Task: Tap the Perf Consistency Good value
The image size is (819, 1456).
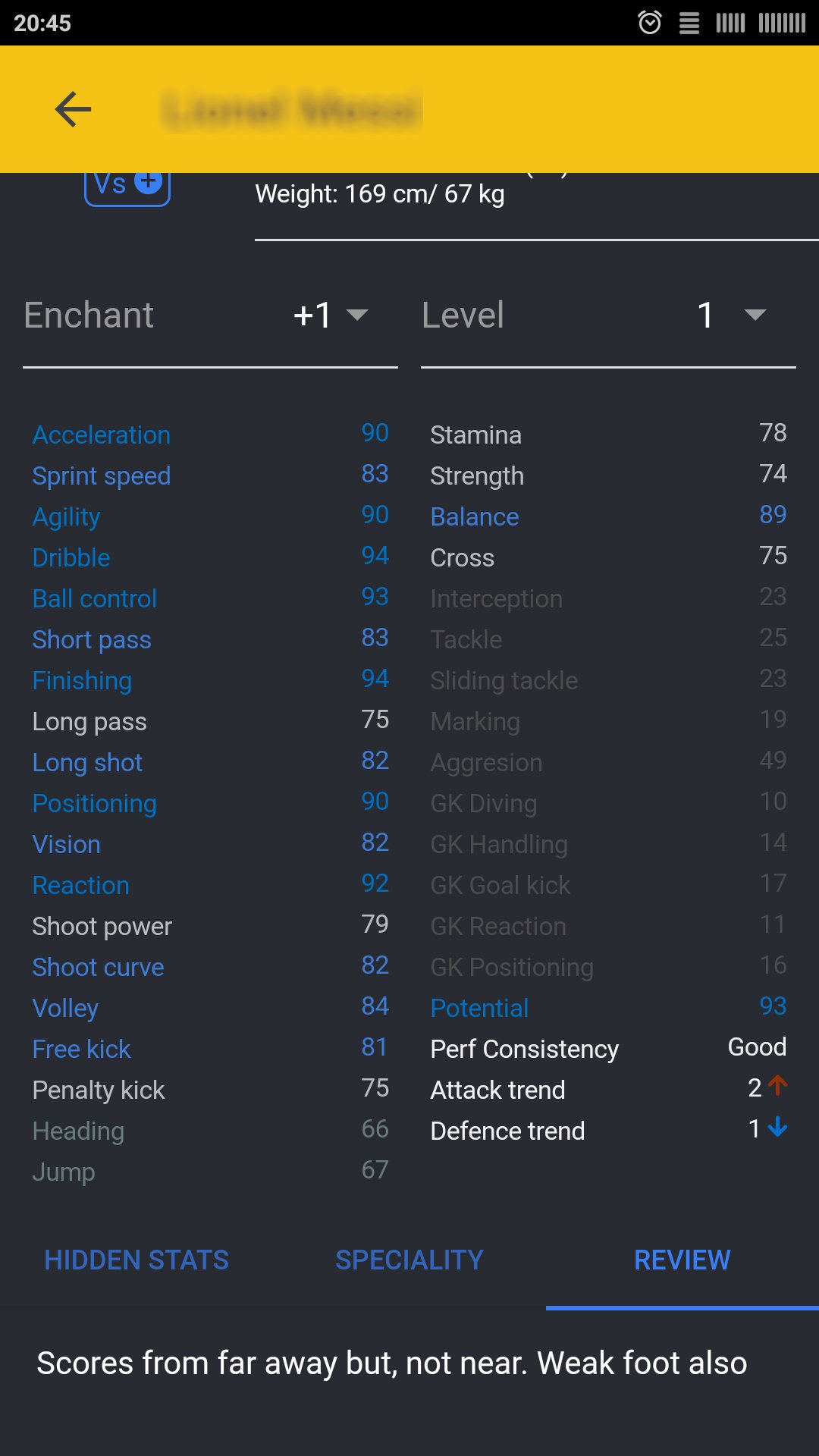Action: coord(757,1046)
